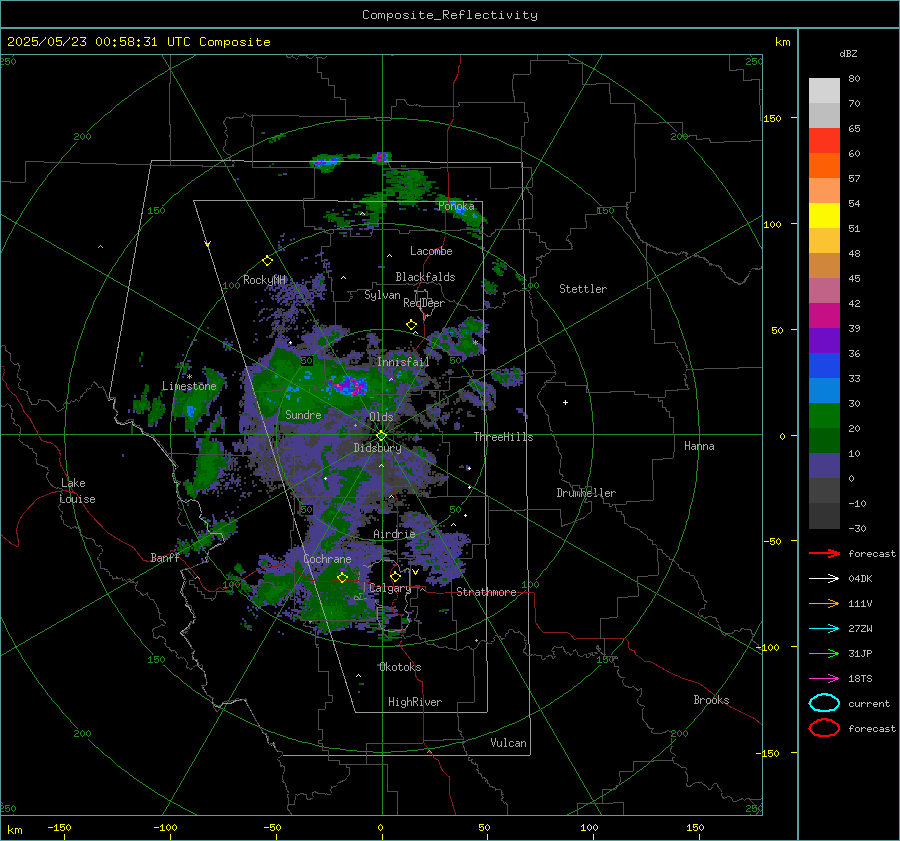The height and width of the screenshot is (841, 900).
Task: Click the red forecast ellipse legend icon
Action: (824, 728)
